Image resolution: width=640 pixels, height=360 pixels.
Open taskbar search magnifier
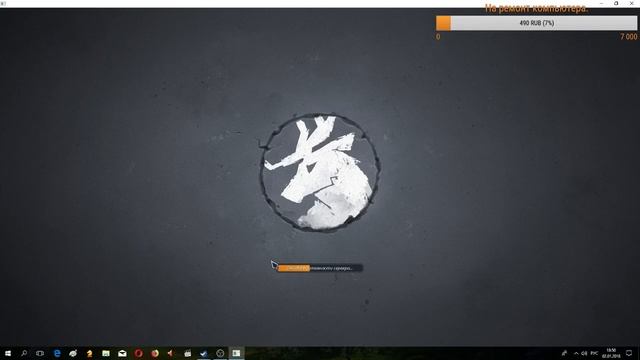click(24, 353)
